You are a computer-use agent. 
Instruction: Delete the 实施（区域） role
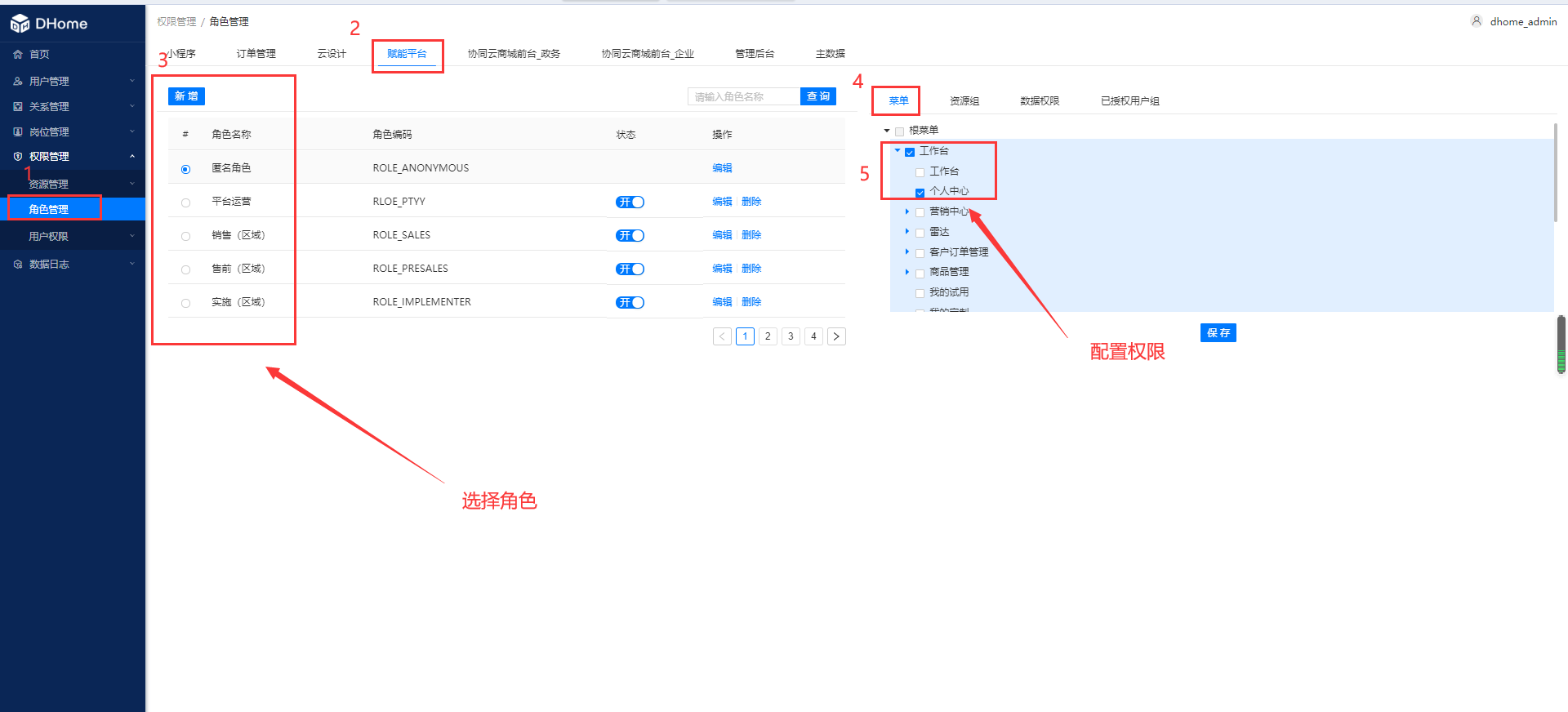[x=751, y=302]
